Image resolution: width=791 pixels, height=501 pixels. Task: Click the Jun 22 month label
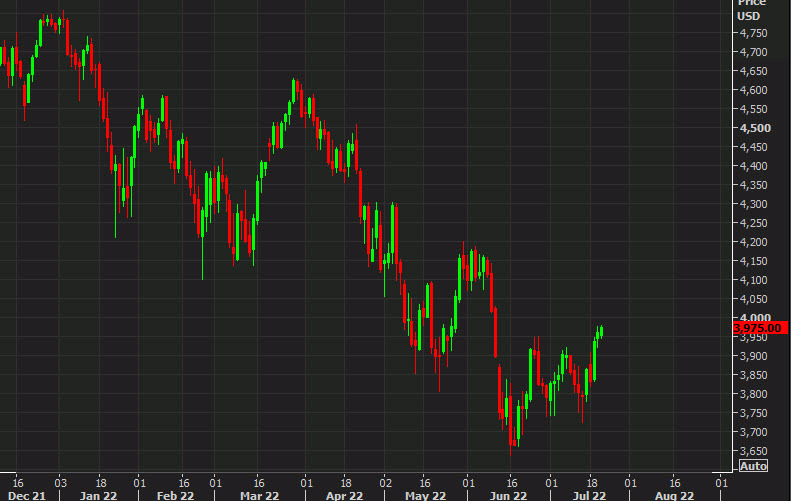point(508,496)
